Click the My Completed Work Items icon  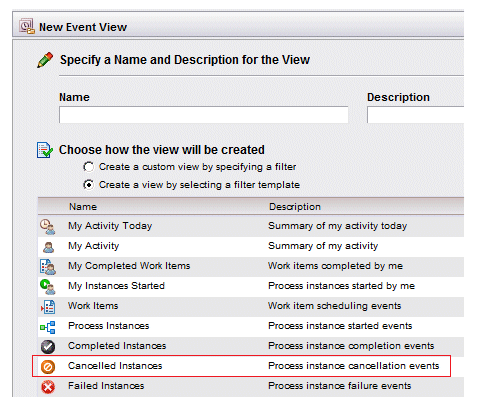pyautogui.click(x=48, y=267)
